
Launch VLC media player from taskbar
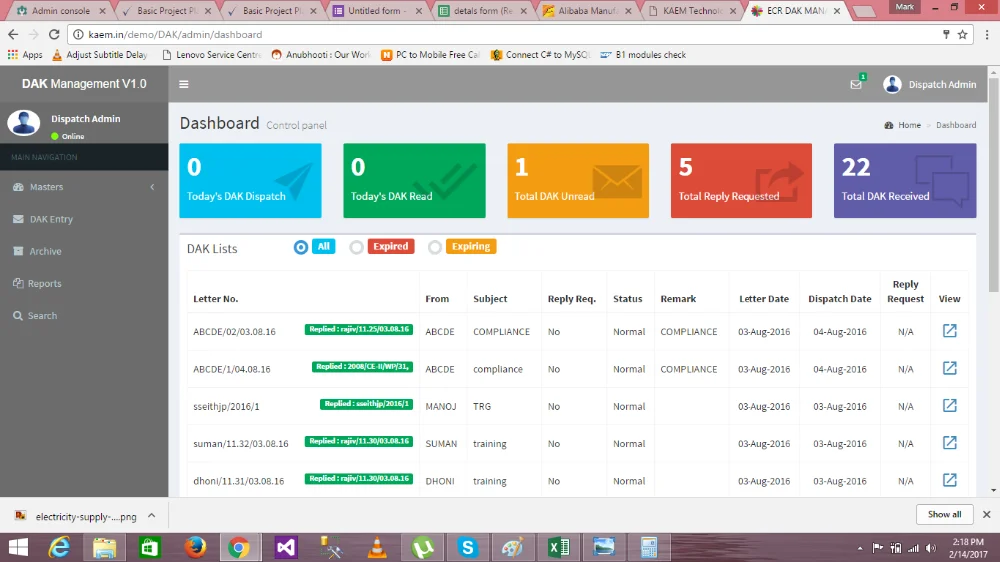coord(377,547)
